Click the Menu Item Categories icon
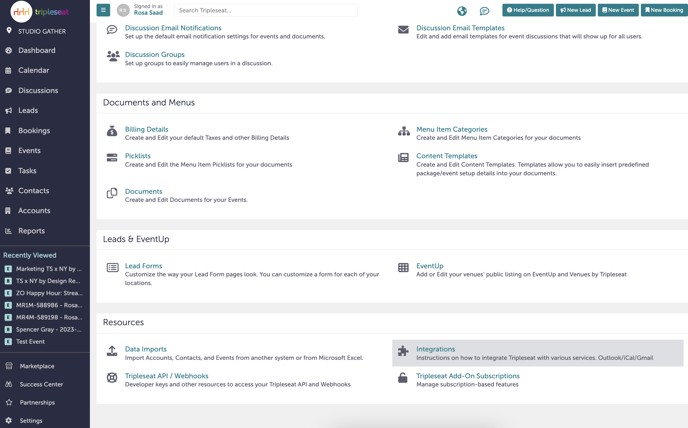The width and height of the screenshot is (688, 428). 404,131
